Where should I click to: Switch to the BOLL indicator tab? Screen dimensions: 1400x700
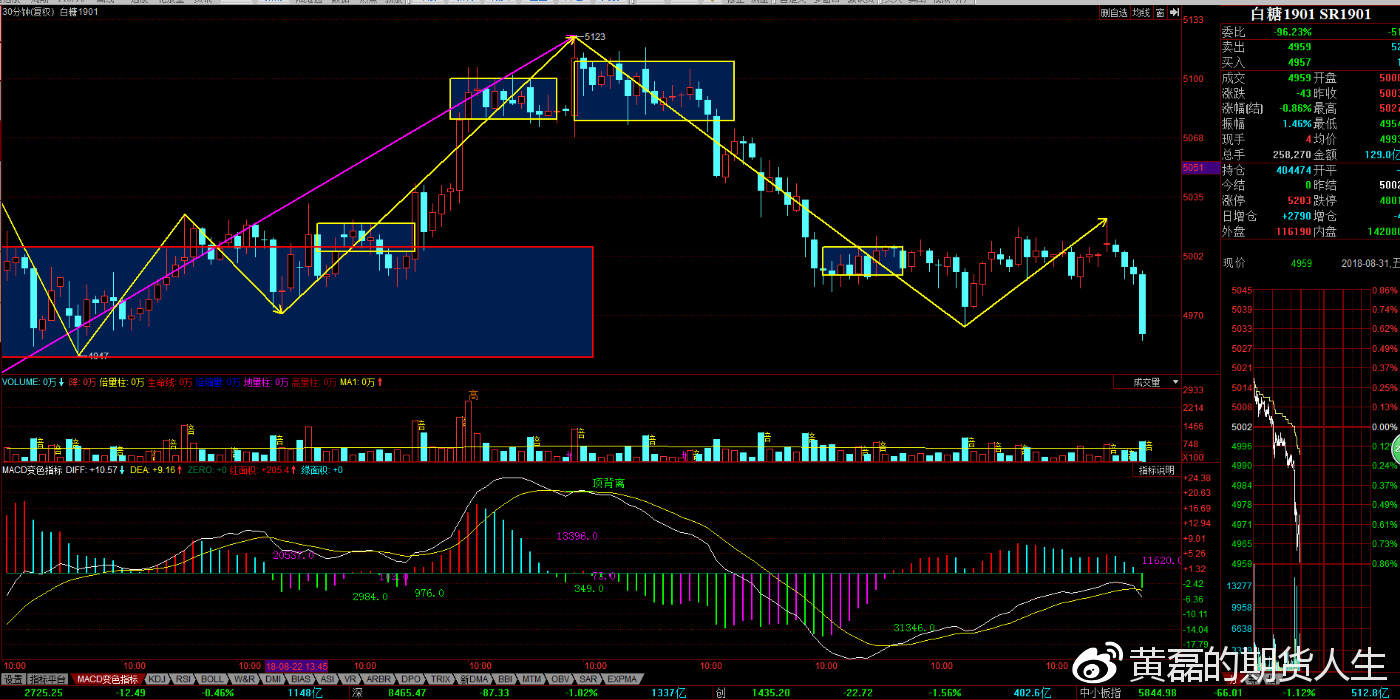[213, 679]
